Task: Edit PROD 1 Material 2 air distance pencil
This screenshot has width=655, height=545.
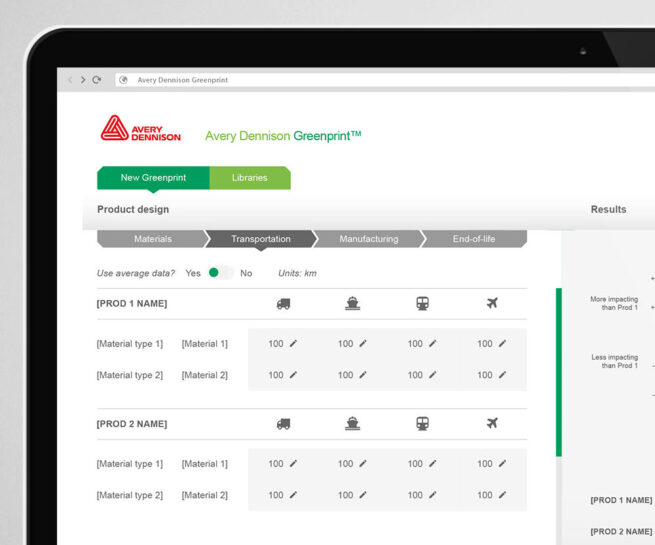Action: click(x=503, y=375)
